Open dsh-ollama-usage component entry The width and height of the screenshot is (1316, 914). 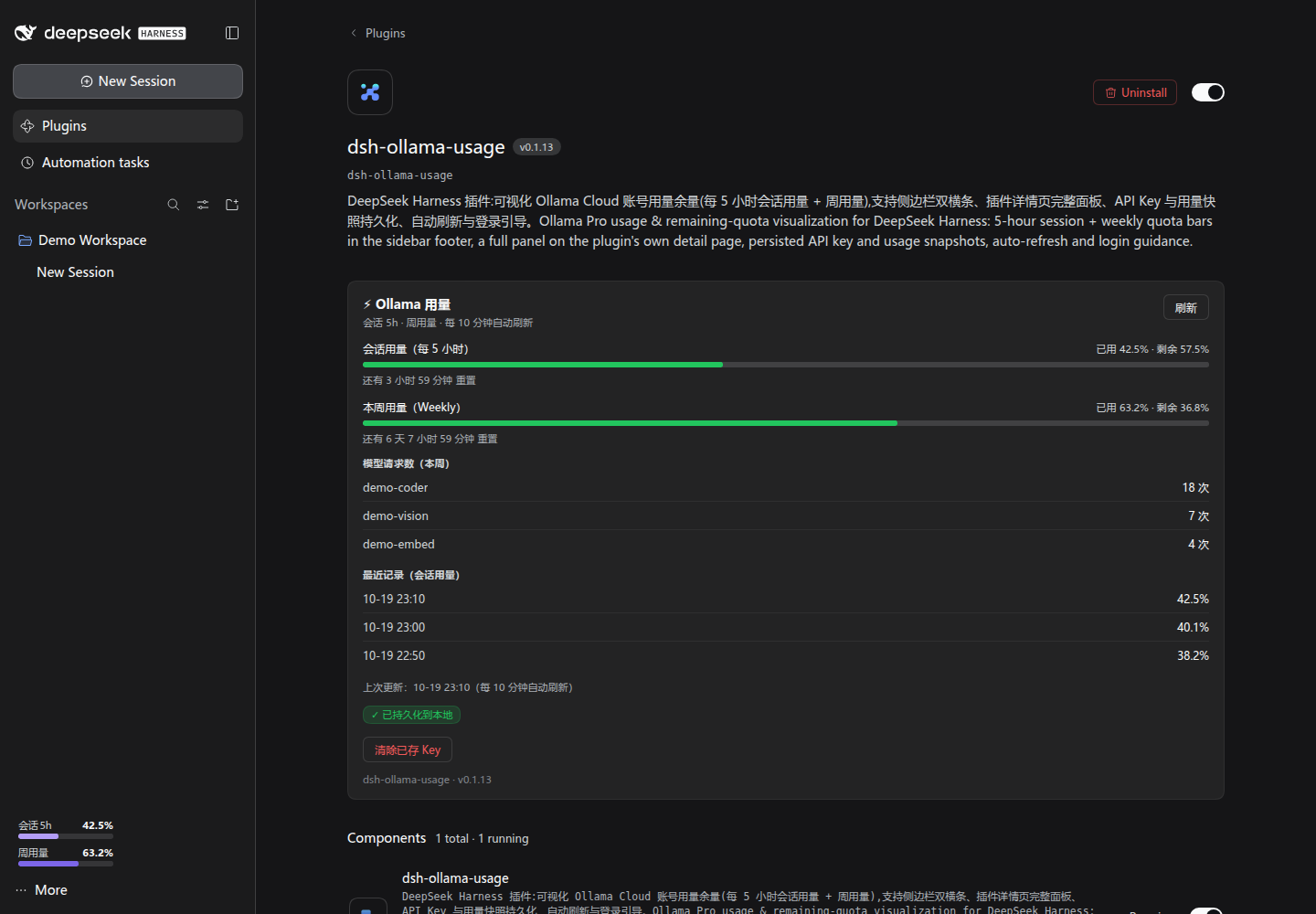click(x=455, y=878)
